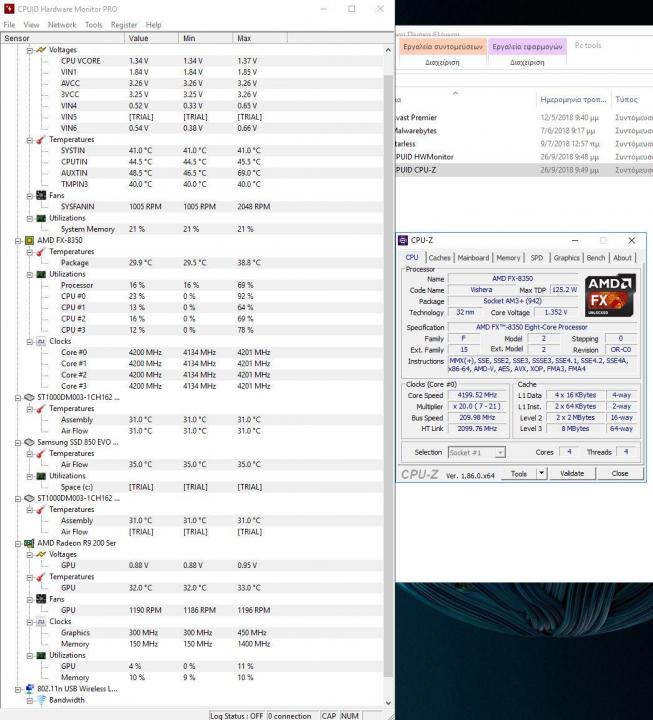Click the Temperatures icon above the SYSTIN row

pyautogui.click(x=41, y=139)
